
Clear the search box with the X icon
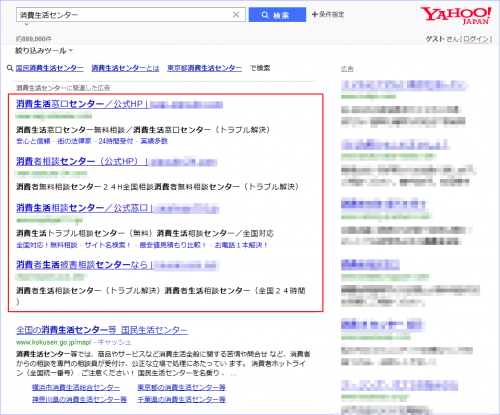tap(236, 15)
